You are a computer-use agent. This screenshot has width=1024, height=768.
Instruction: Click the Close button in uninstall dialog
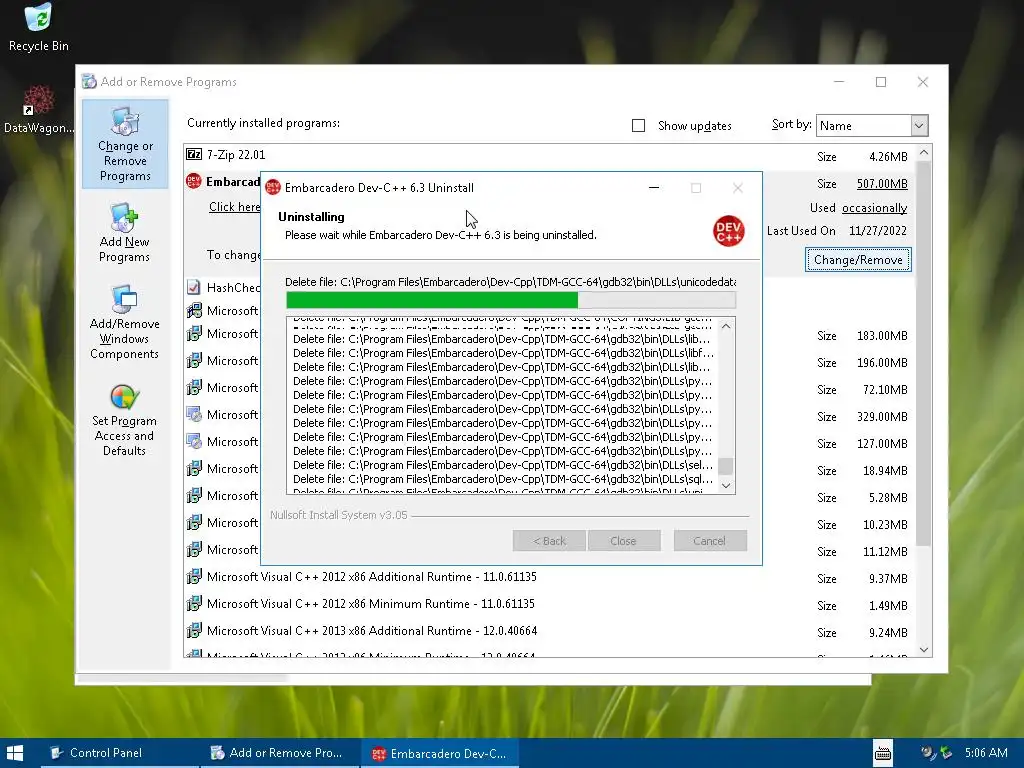pos(623,541)
